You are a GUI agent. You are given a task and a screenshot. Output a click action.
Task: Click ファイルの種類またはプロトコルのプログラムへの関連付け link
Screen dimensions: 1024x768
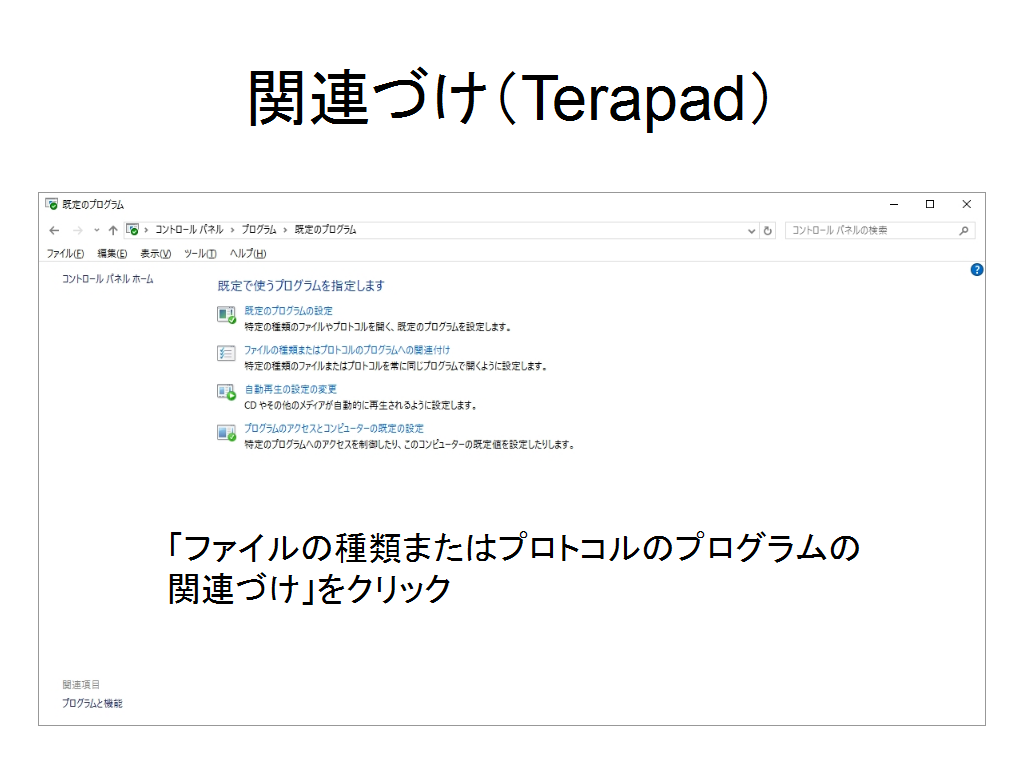pyautogui.click(x=347, y=350)
